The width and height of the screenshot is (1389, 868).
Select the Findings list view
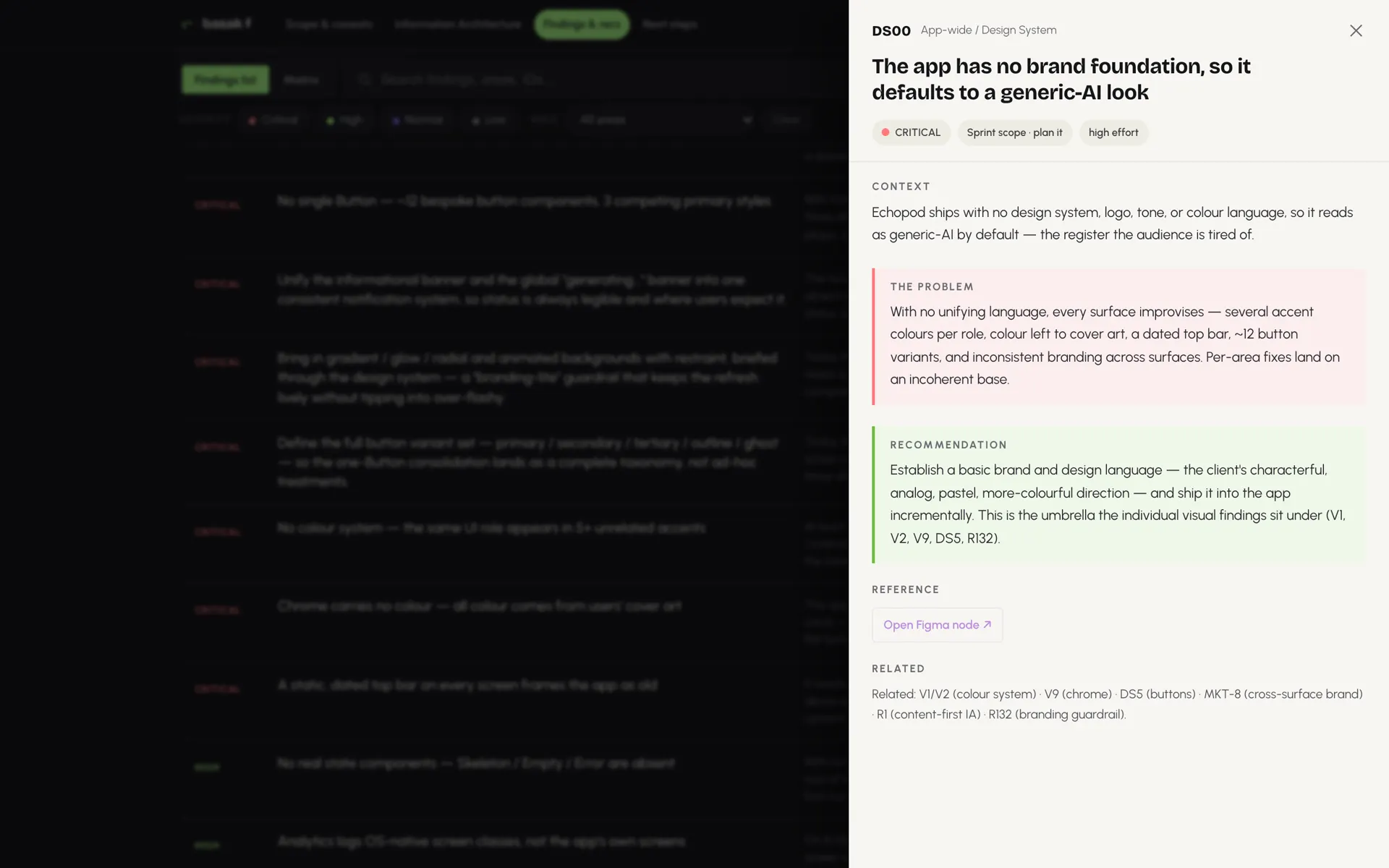pyautogui.click(x=225, y=80)
